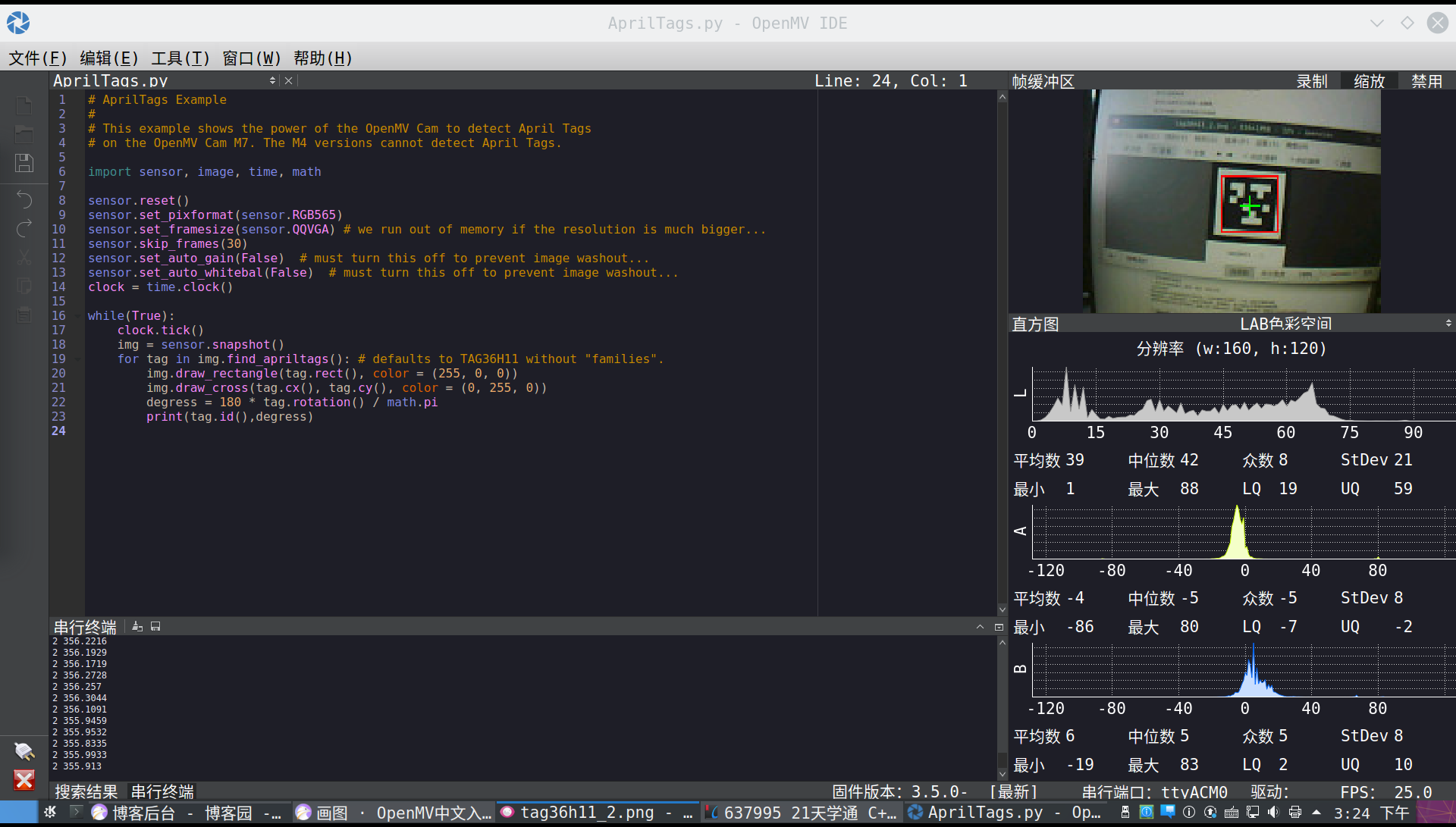Collapse the while loop fold arrow at line 16
This screenshot has height=827, width=1456.
[x=78, y=316]
